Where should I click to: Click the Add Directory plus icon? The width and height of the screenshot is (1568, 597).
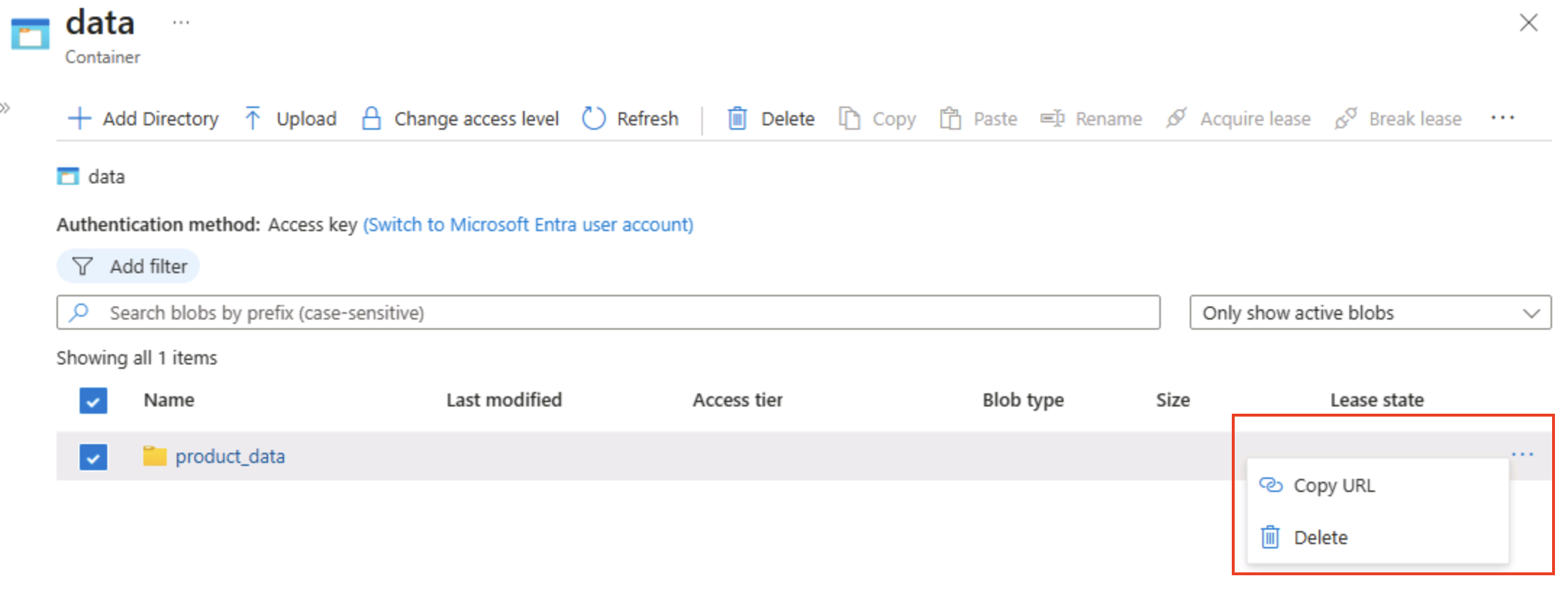pyautogui.click(x=79, y=118)
